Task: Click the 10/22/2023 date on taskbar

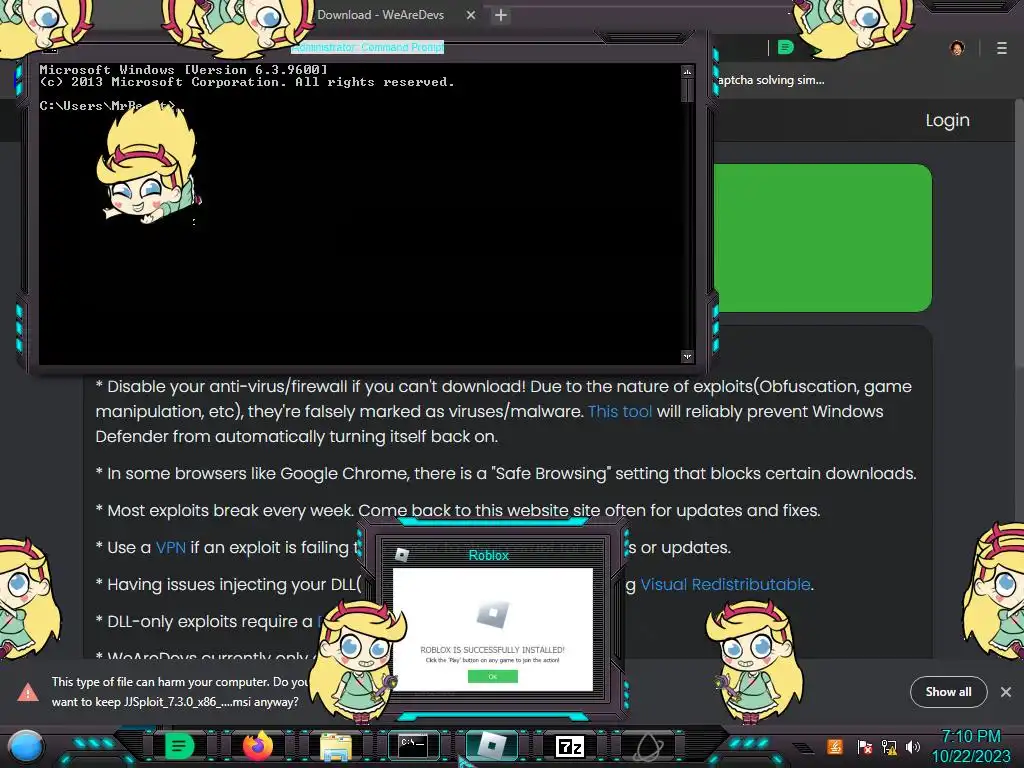Action: (x=971, y=756)
